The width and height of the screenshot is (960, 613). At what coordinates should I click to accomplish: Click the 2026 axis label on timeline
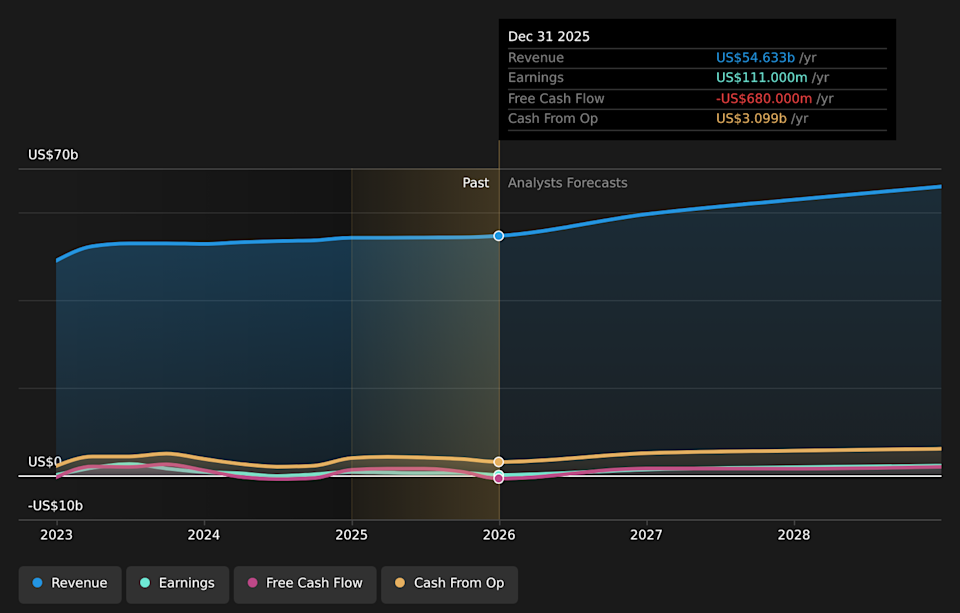pyautogui.click(x=498, y=535)
